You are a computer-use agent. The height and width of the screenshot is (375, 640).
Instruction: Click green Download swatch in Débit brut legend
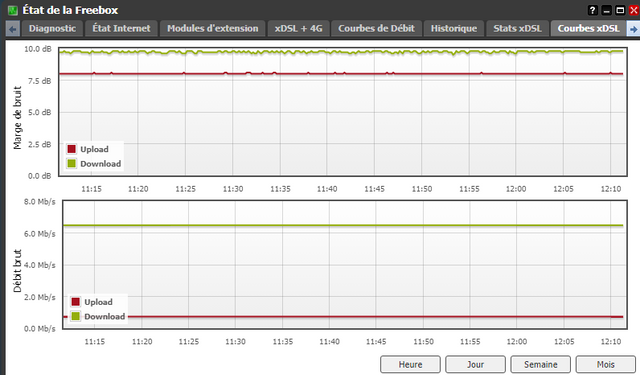pos(76,316)
